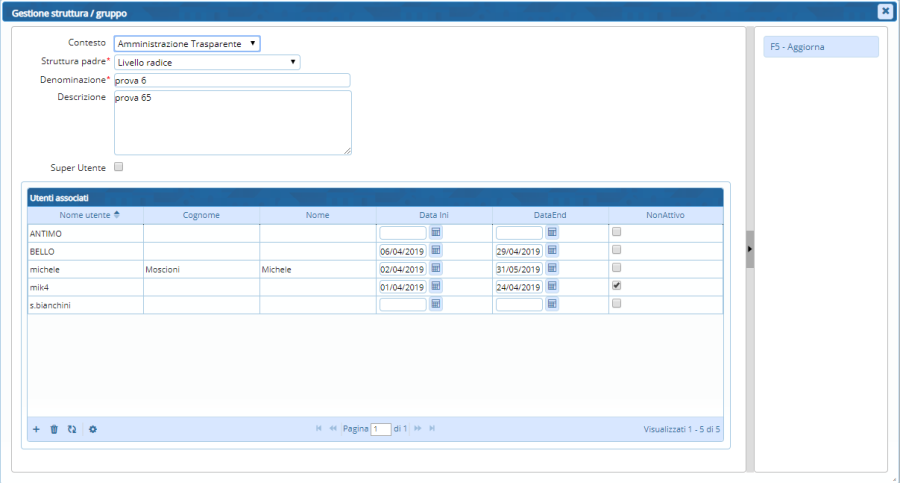900x483 pixels.
Task: Enable the Super Utente checkbox
Action: [119, 167]
